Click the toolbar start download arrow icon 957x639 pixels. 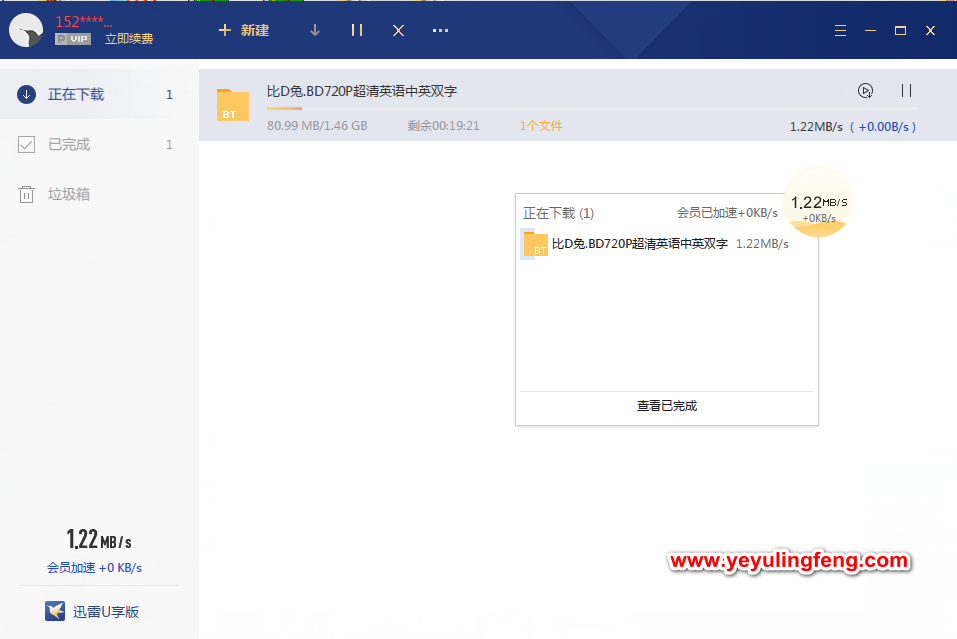(x=315, y=31)
